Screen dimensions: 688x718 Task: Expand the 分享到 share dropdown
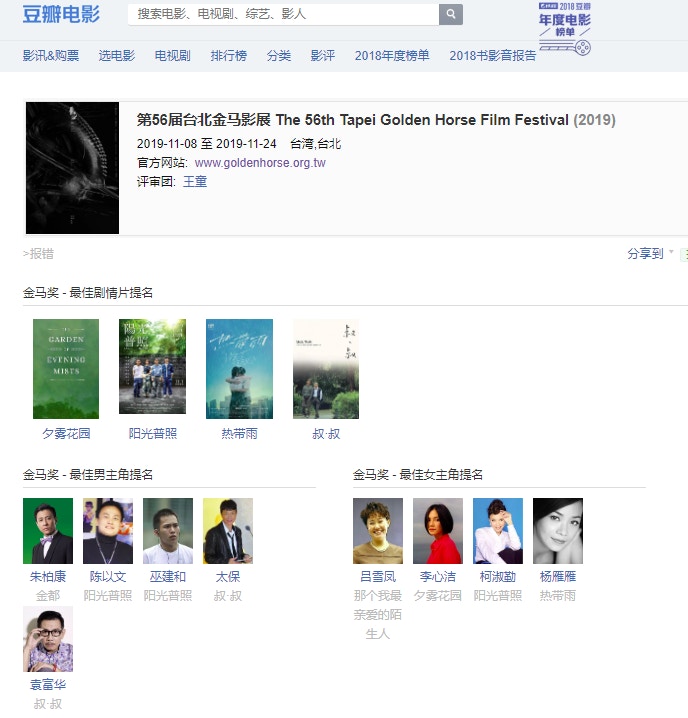(650, 254)
